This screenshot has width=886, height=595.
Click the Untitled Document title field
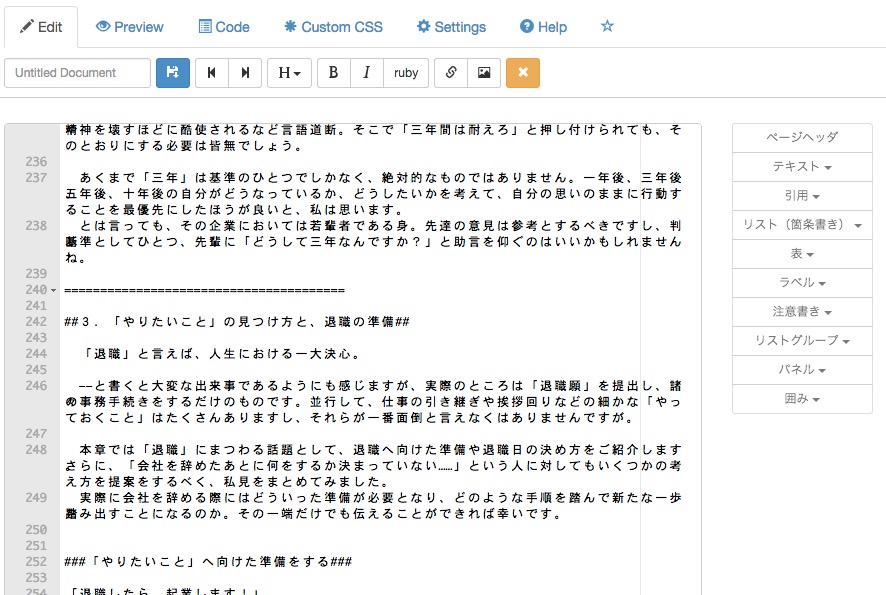pos(77,73)
